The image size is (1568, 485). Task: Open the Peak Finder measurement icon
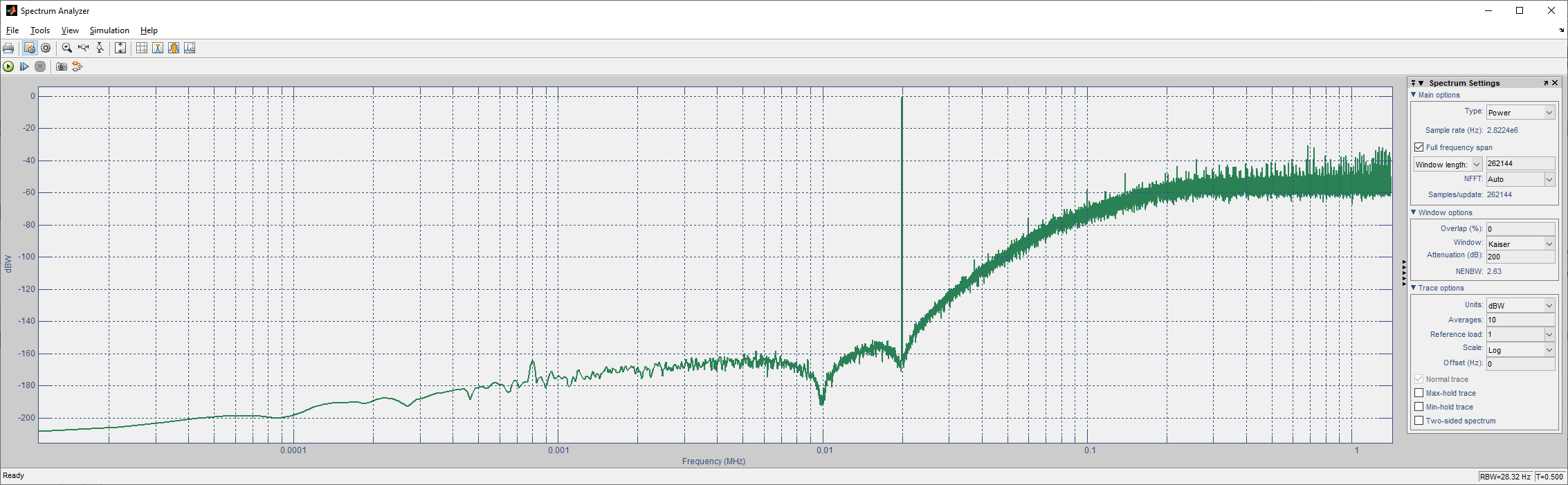coord(158,48)
